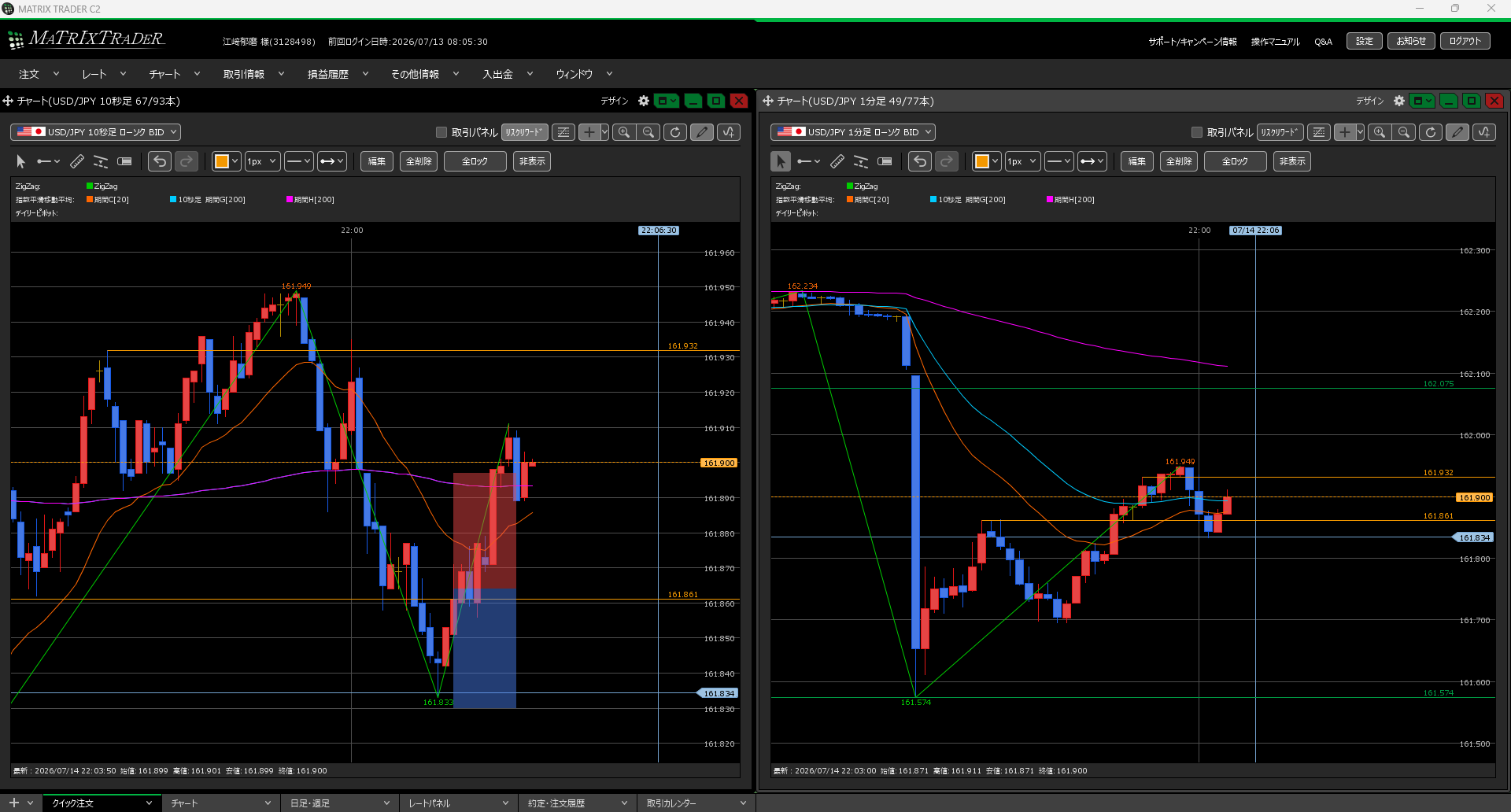Add a new tab with the bottom plus icon
Screen dimensions: 1511x812
pos(13,803)
